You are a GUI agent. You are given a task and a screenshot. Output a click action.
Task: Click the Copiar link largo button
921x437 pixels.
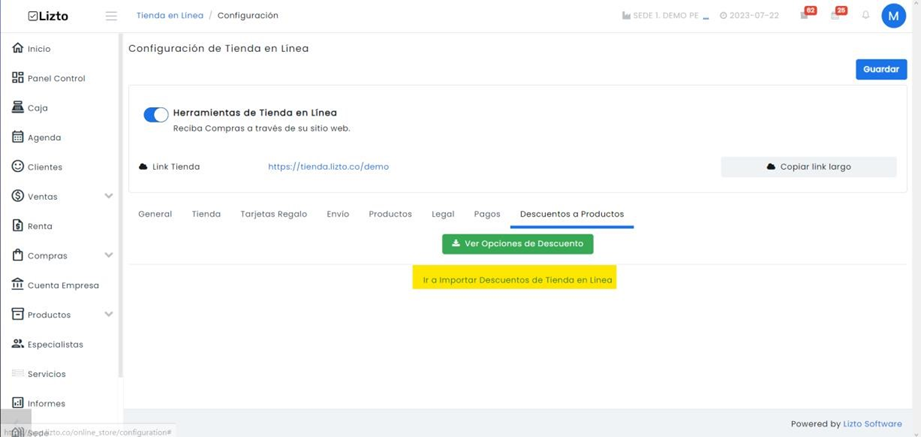coord(809,167)
